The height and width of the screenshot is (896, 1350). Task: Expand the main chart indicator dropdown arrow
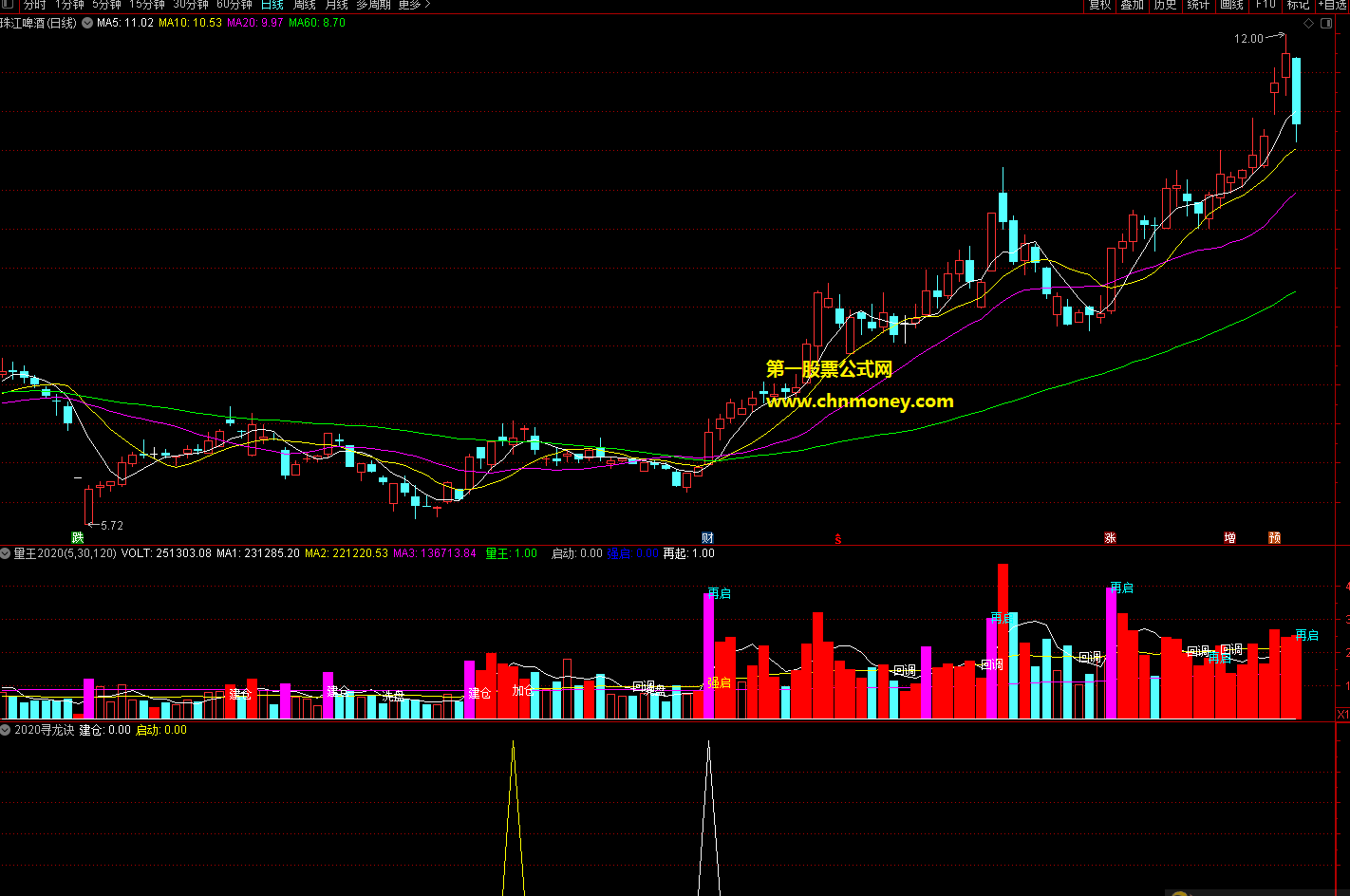pyautogui.click(x=87, y=23)
